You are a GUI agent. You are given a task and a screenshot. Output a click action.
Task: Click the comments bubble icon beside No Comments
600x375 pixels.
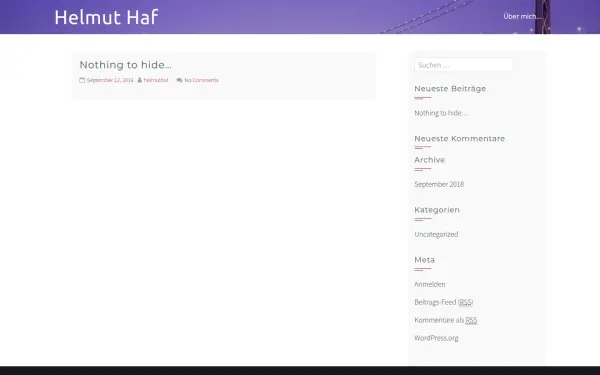(x=179, y=80)
